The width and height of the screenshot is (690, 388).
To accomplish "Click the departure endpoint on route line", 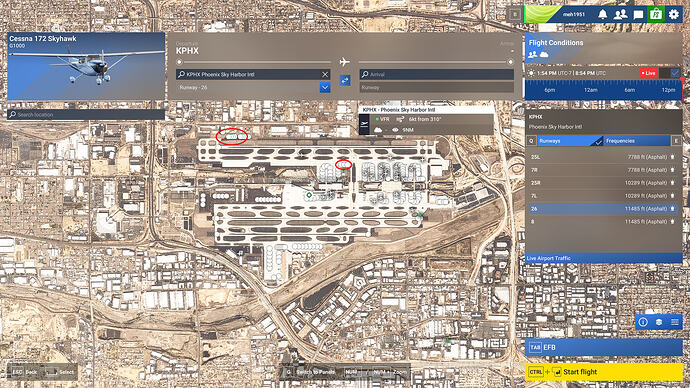I will coord(179,62).
